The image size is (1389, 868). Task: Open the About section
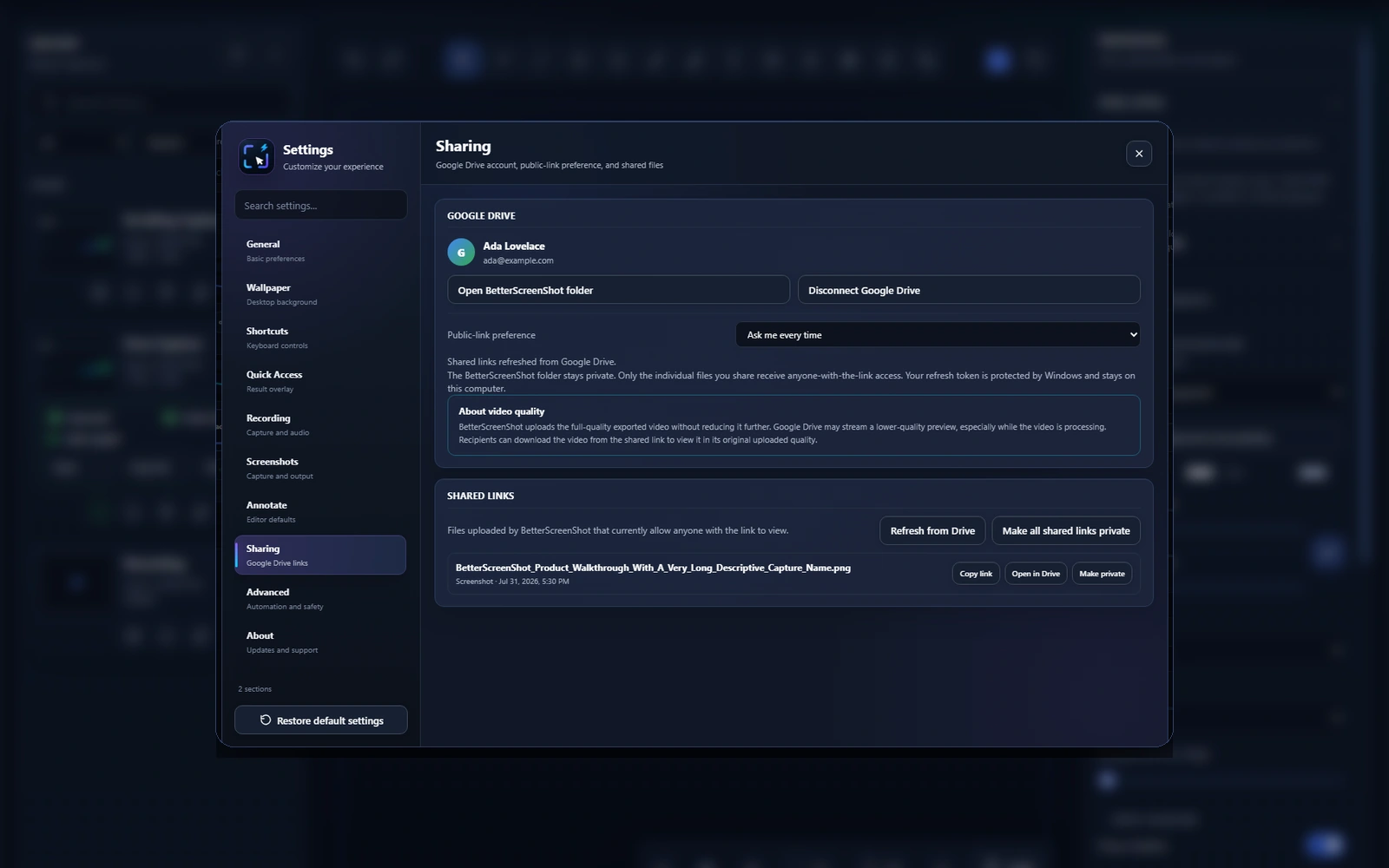coord(320,641)
